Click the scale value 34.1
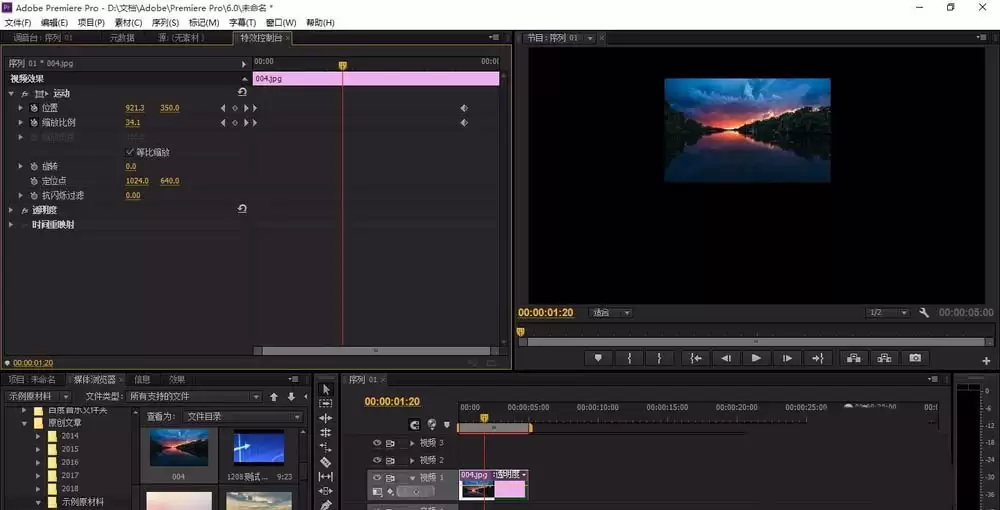This screenshot has width=1000, height=510. (x=133, y=122)
